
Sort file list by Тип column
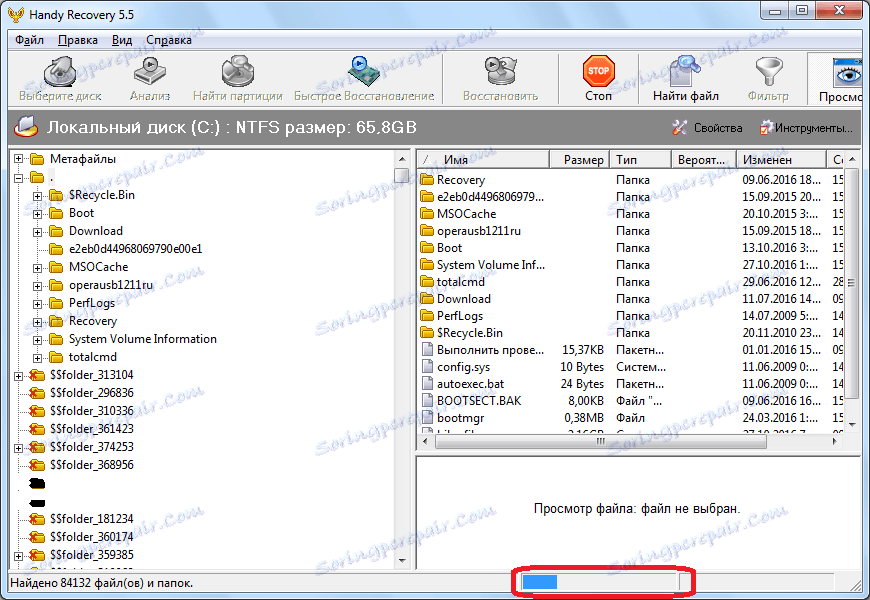coord(640,159)
